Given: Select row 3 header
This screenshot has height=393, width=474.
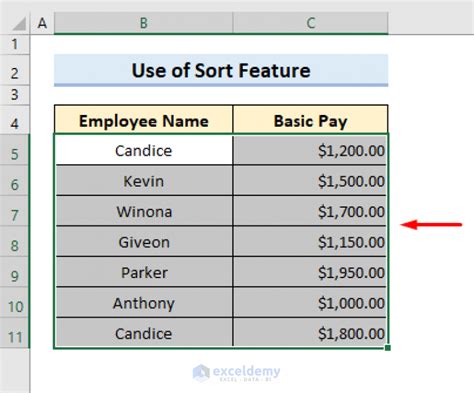Looking at the screenshot, I should point(15,95).
